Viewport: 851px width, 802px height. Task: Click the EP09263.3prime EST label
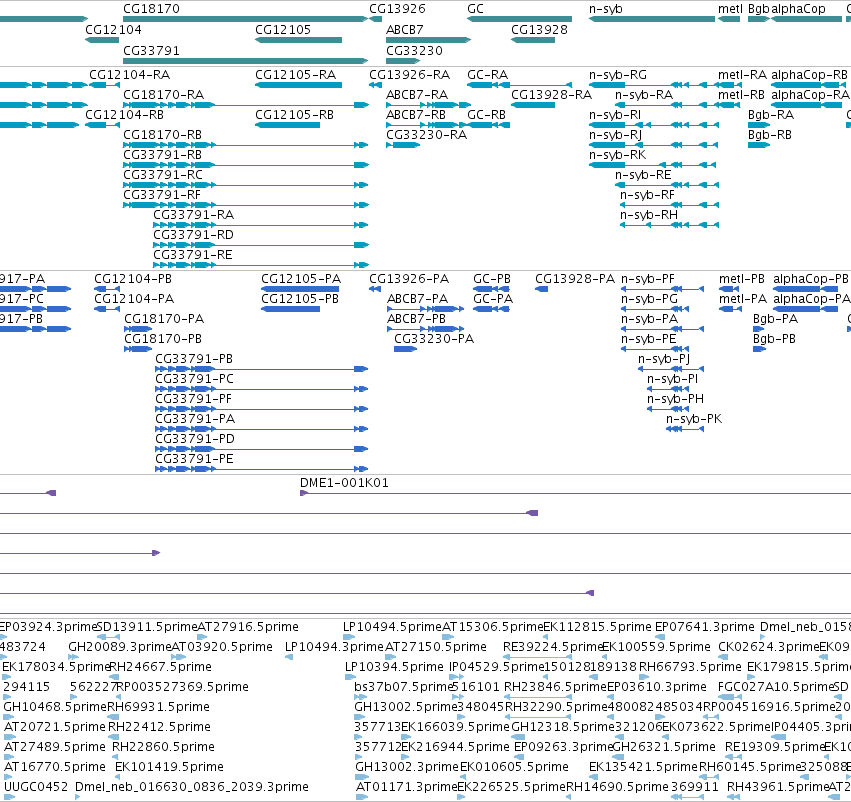coord(564,747)
